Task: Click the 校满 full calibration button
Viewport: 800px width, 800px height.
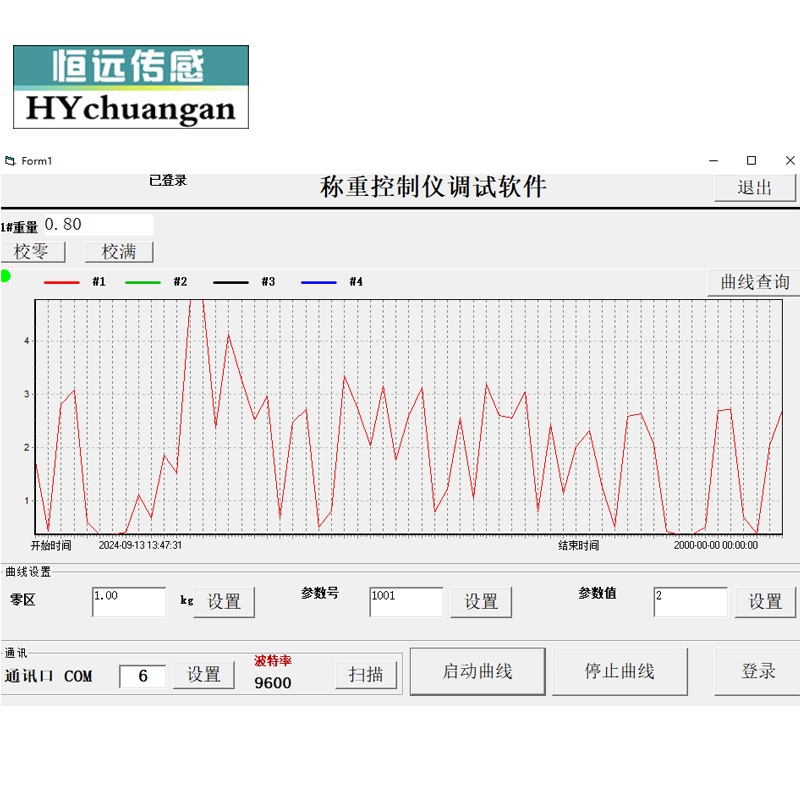Action: [x=119, y=252]
